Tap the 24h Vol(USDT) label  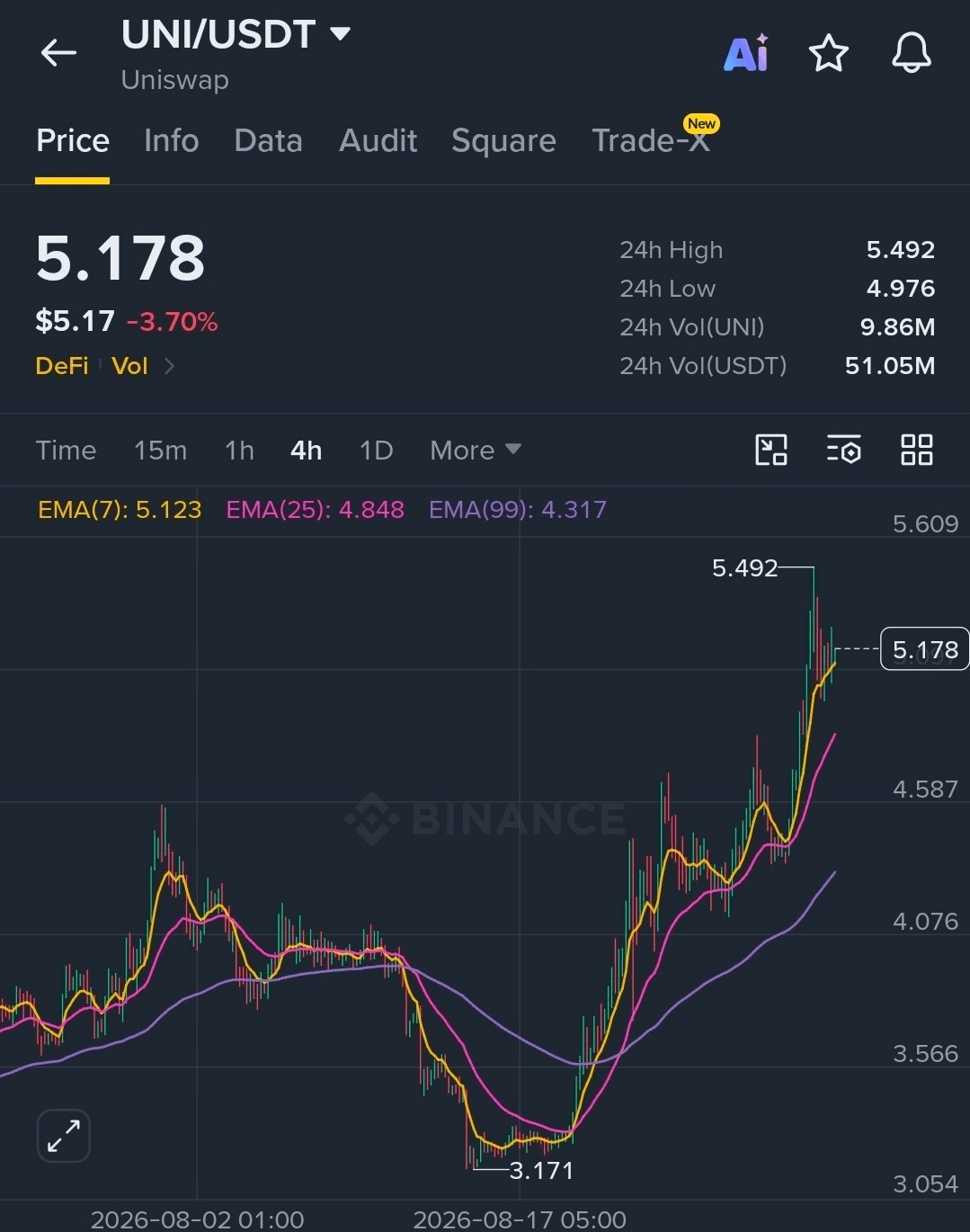coord(703,366)
